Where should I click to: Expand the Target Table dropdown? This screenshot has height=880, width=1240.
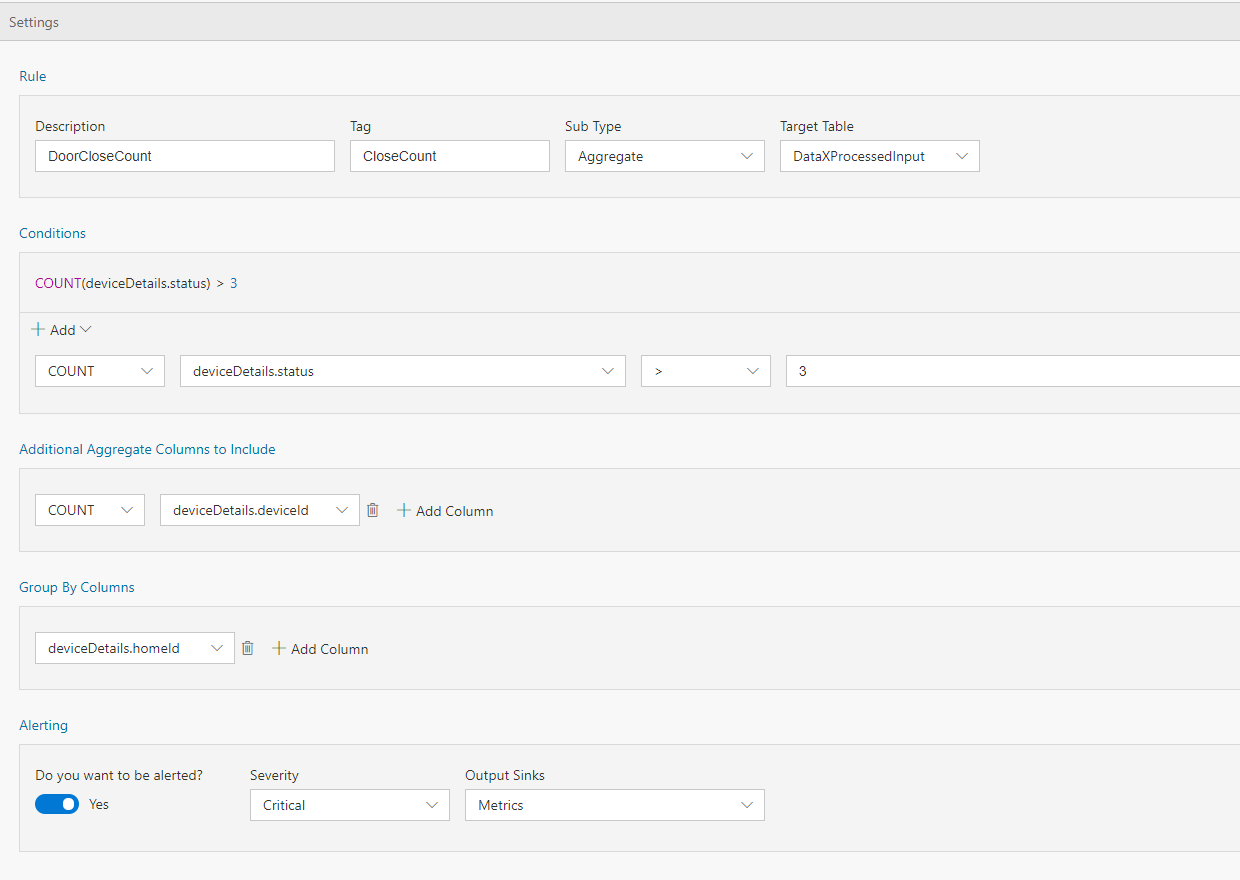pyautogui.click(x=879, y=156)
